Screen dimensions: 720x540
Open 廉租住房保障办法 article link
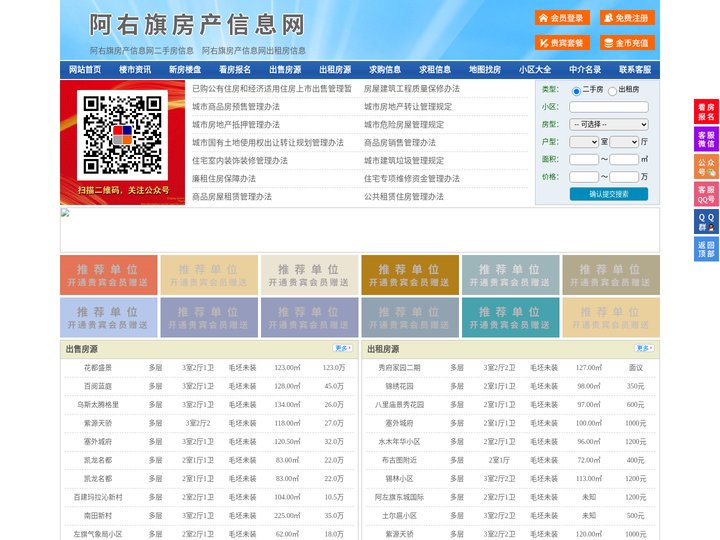point(224,179)
